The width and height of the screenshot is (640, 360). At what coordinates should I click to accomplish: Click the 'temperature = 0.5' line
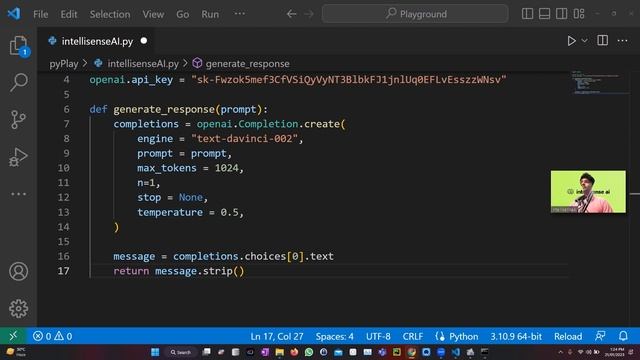point(190,212)
